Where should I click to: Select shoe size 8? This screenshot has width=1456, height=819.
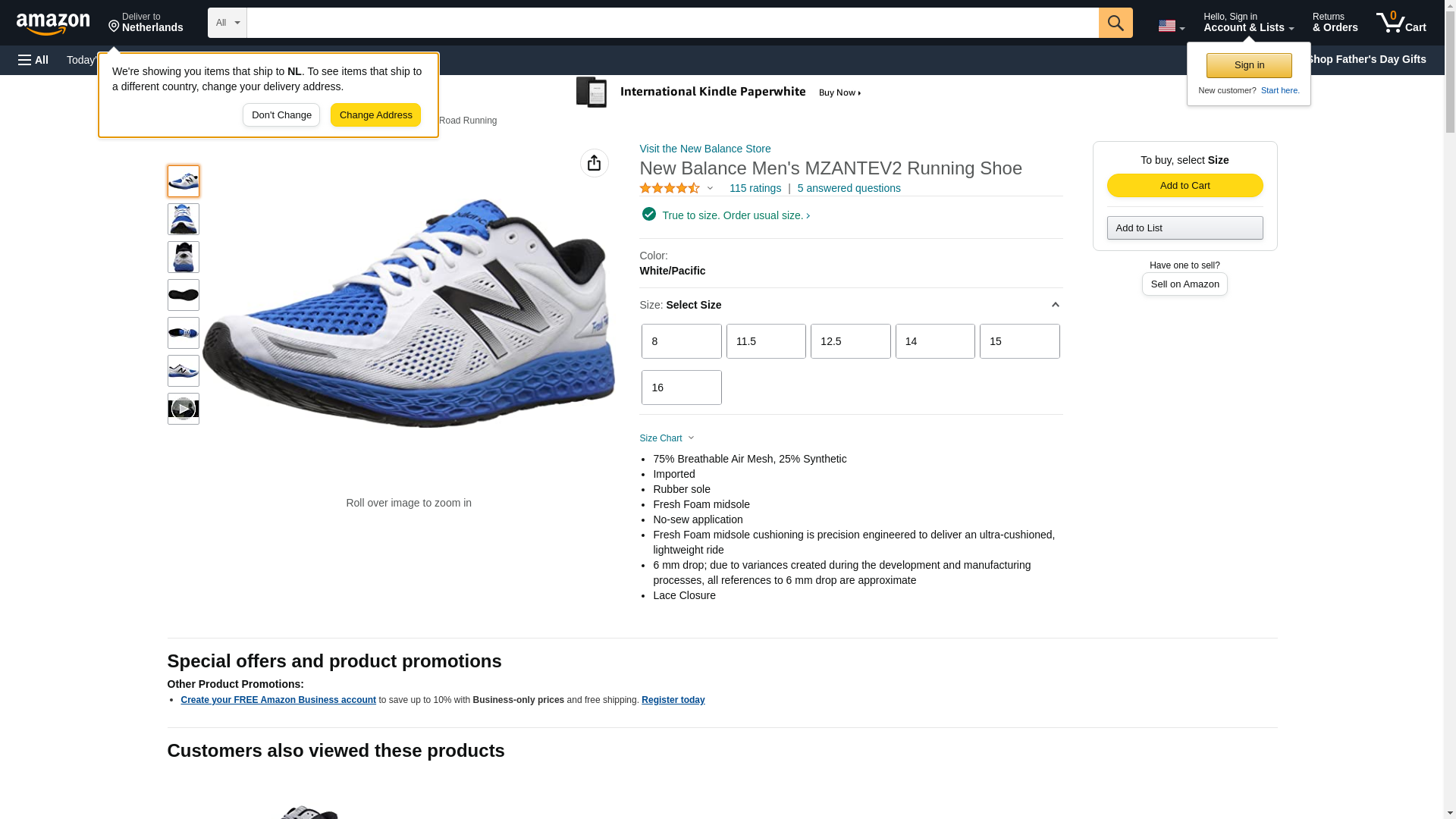pos(681,341)
